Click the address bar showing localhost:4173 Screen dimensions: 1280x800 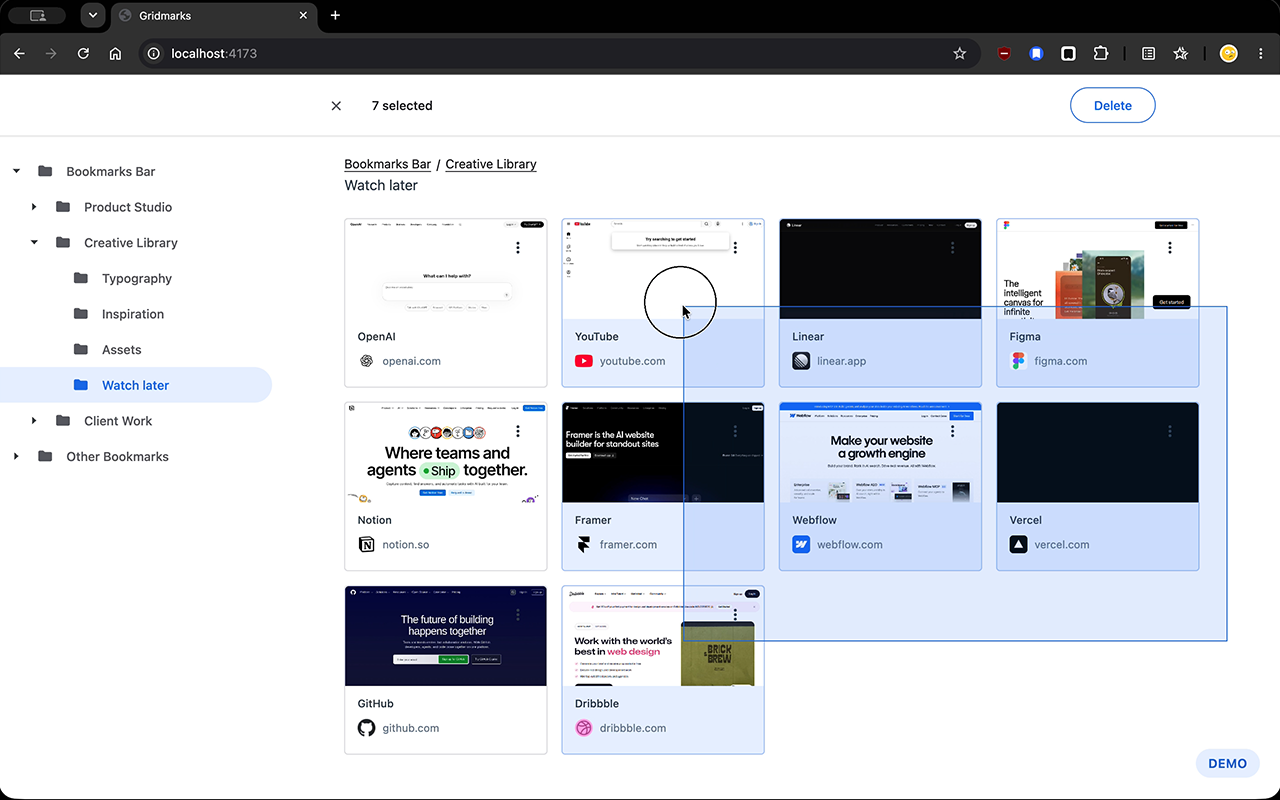(560, 54)
